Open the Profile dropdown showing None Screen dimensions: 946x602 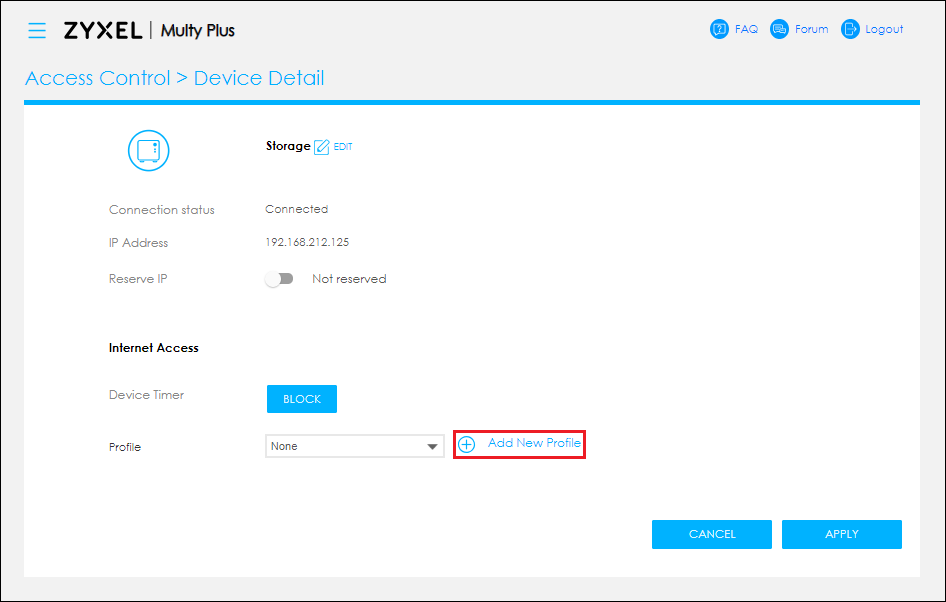[x=355, y=446]
